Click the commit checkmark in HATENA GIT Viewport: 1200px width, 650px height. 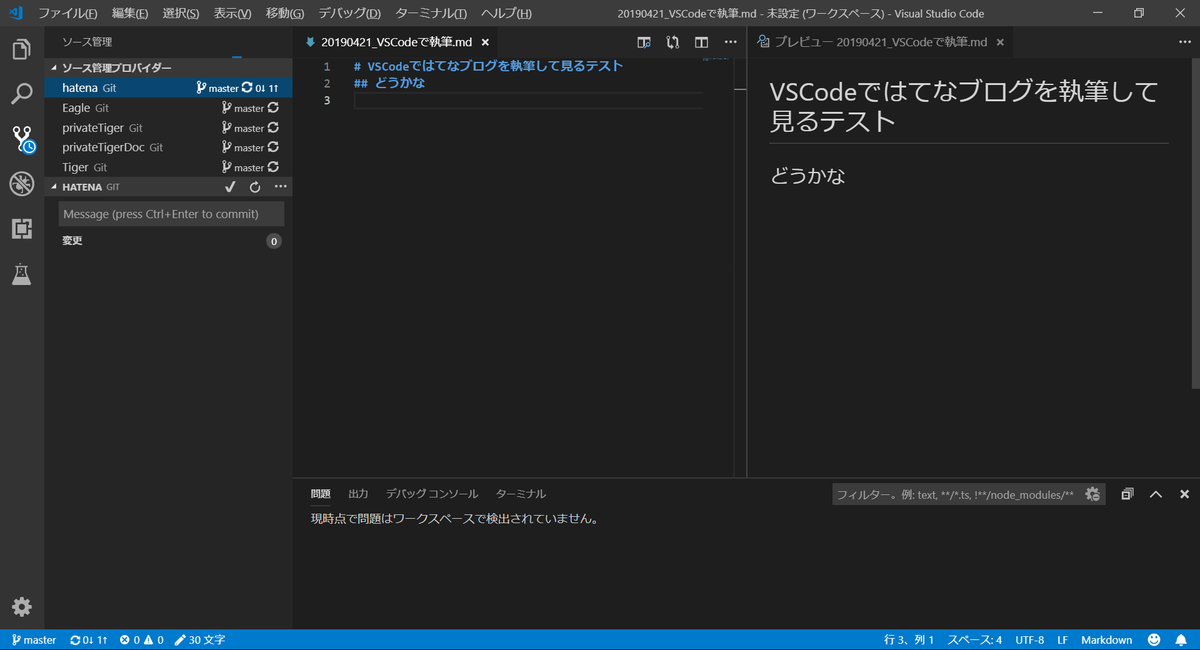[229, 186]
